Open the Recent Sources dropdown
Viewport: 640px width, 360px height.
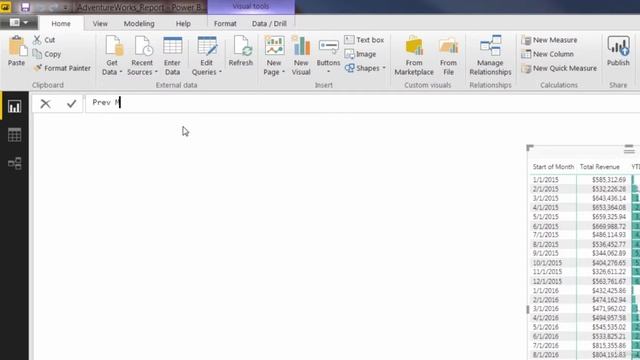click(142, 55)
